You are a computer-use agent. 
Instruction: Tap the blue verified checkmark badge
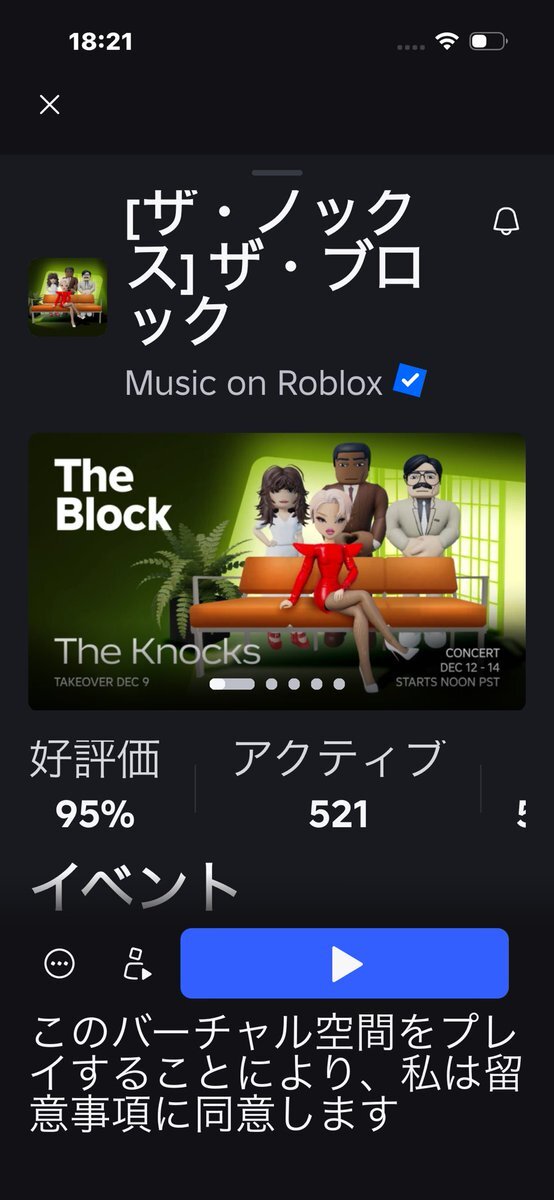click(410, 381)
